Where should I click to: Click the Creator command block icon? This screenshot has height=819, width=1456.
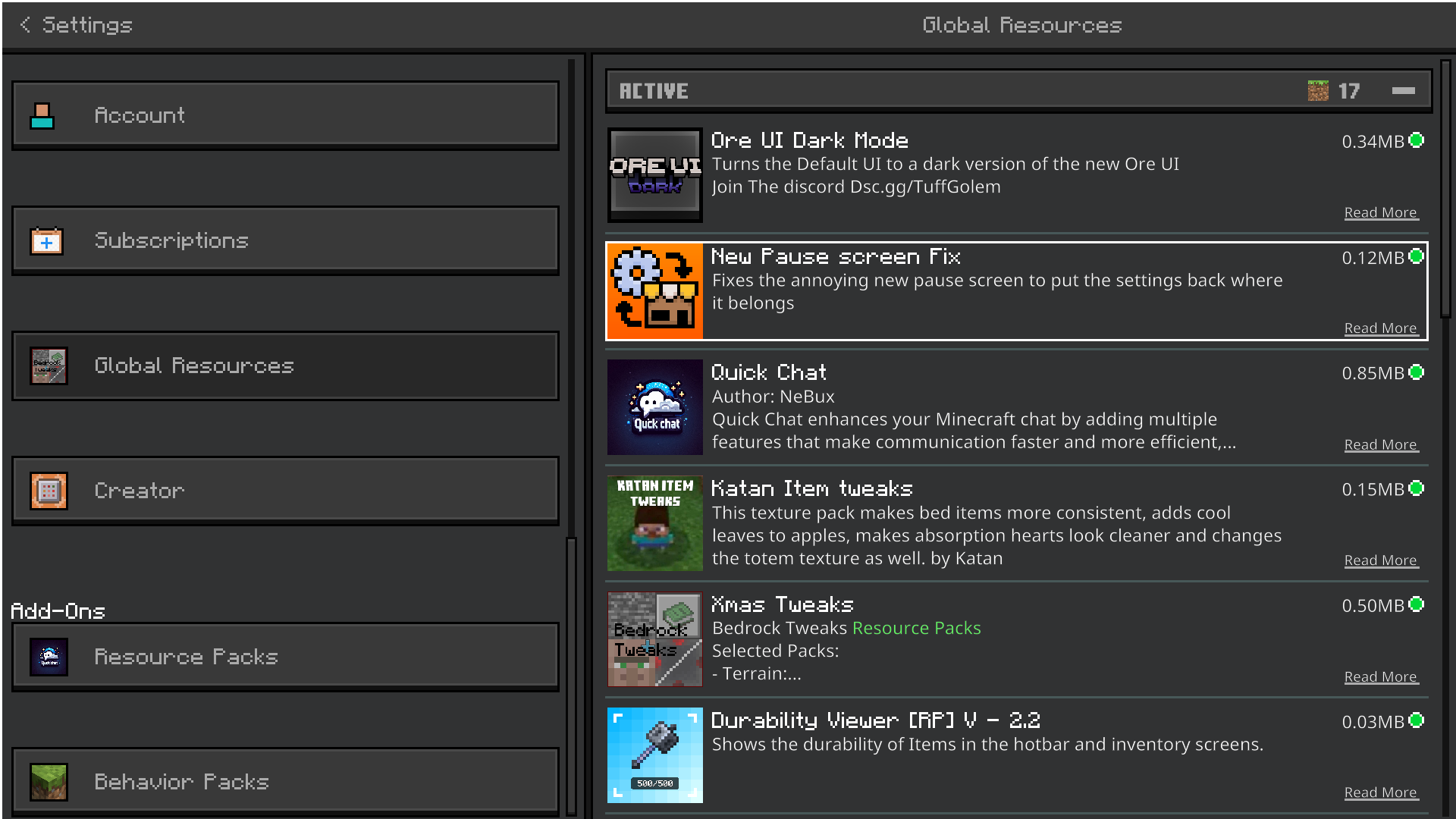[x=49, y=491]
